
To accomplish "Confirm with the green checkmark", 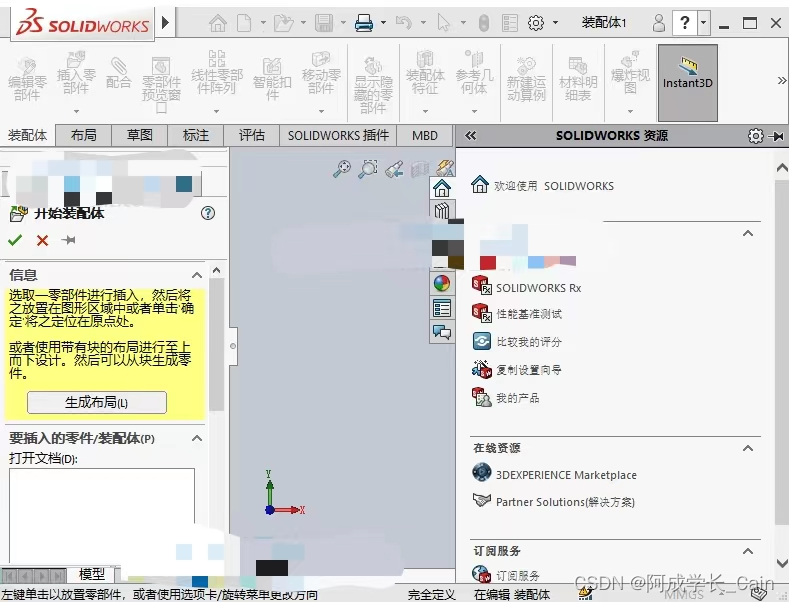I will tap(15, 240).
